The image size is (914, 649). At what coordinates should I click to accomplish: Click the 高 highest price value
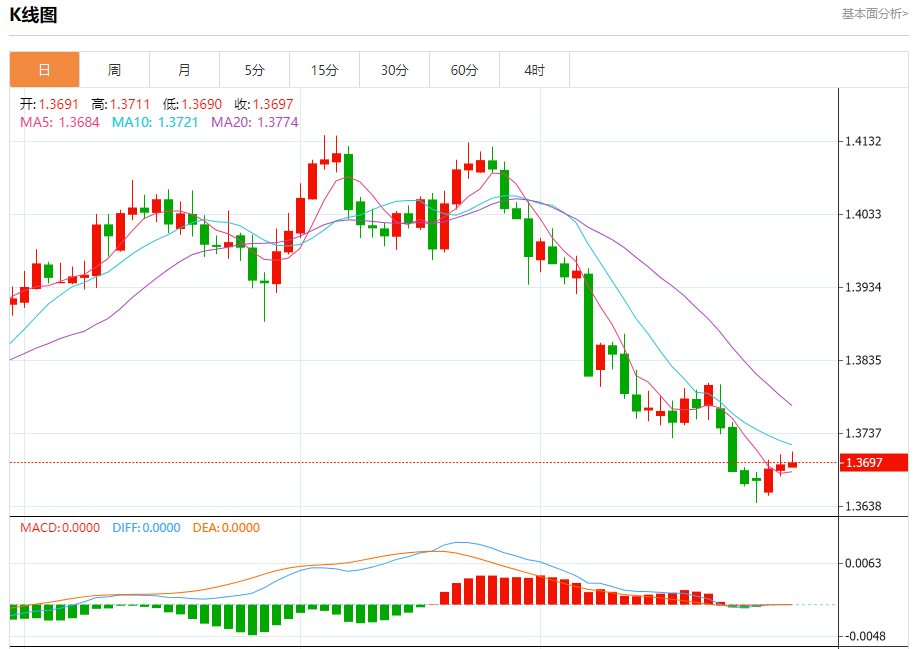(130, 104)
